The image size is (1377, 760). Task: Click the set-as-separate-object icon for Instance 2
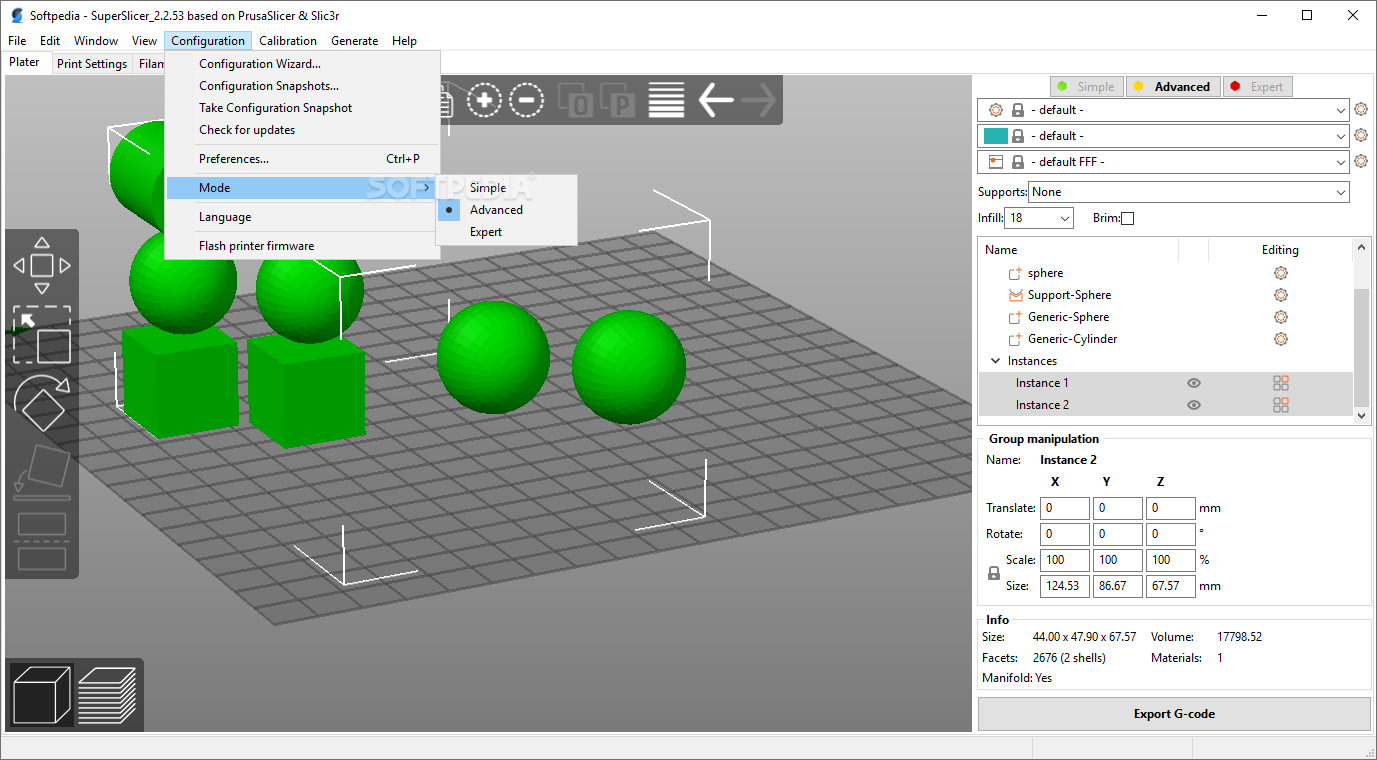pos(1280,405)
